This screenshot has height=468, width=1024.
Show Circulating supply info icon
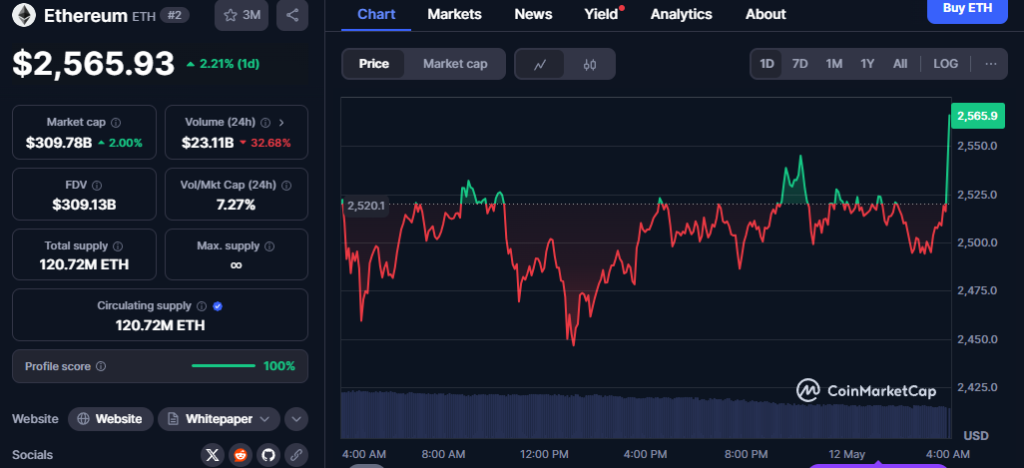(x=202, y=305)
